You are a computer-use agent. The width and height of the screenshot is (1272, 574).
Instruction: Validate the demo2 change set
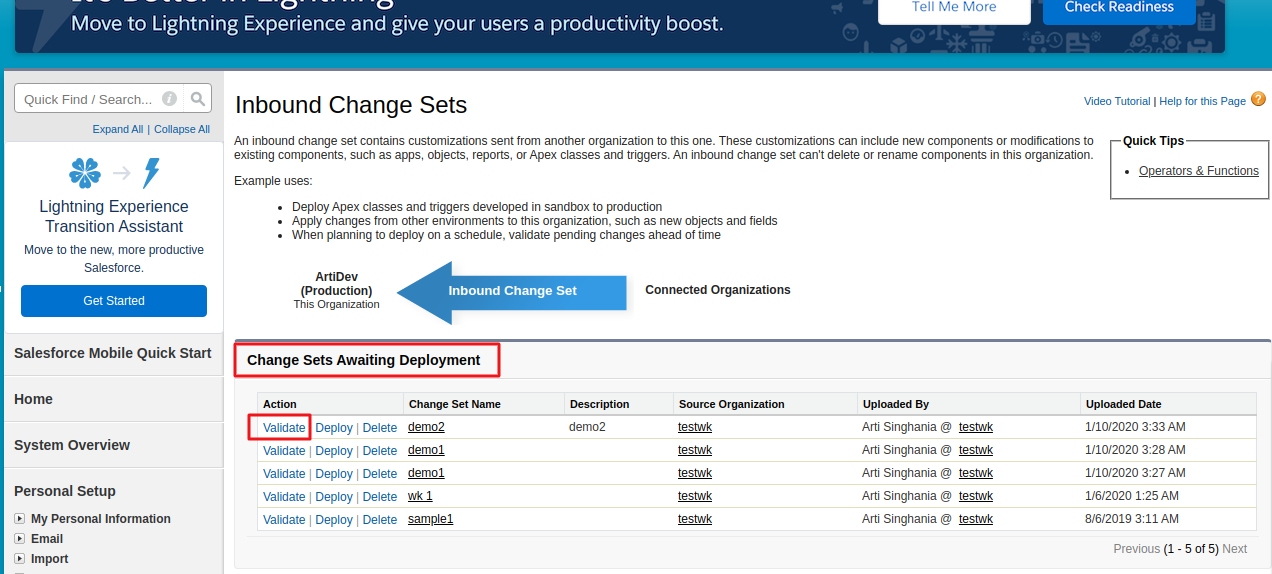(284, 427)
